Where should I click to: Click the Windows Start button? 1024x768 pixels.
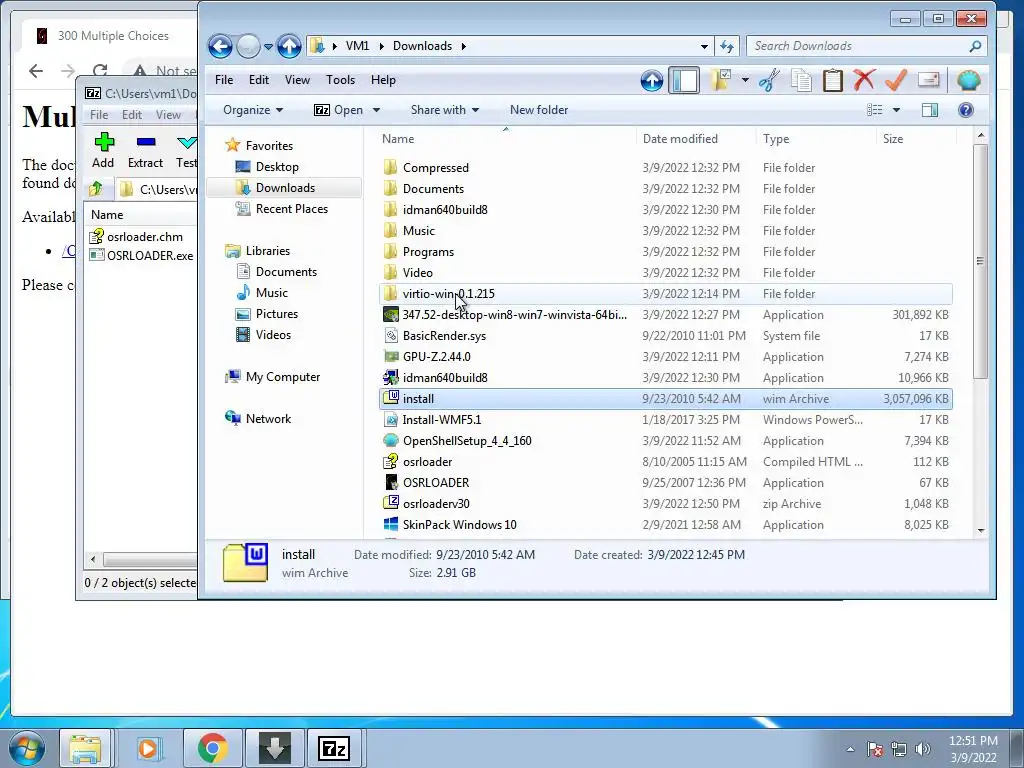(x=27, y=748)
